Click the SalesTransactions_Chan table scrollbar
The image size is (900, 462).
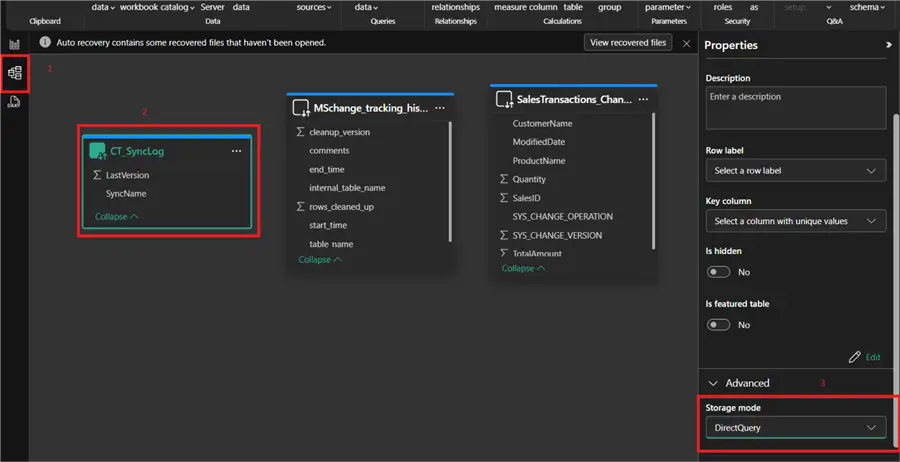pos(653,181)
